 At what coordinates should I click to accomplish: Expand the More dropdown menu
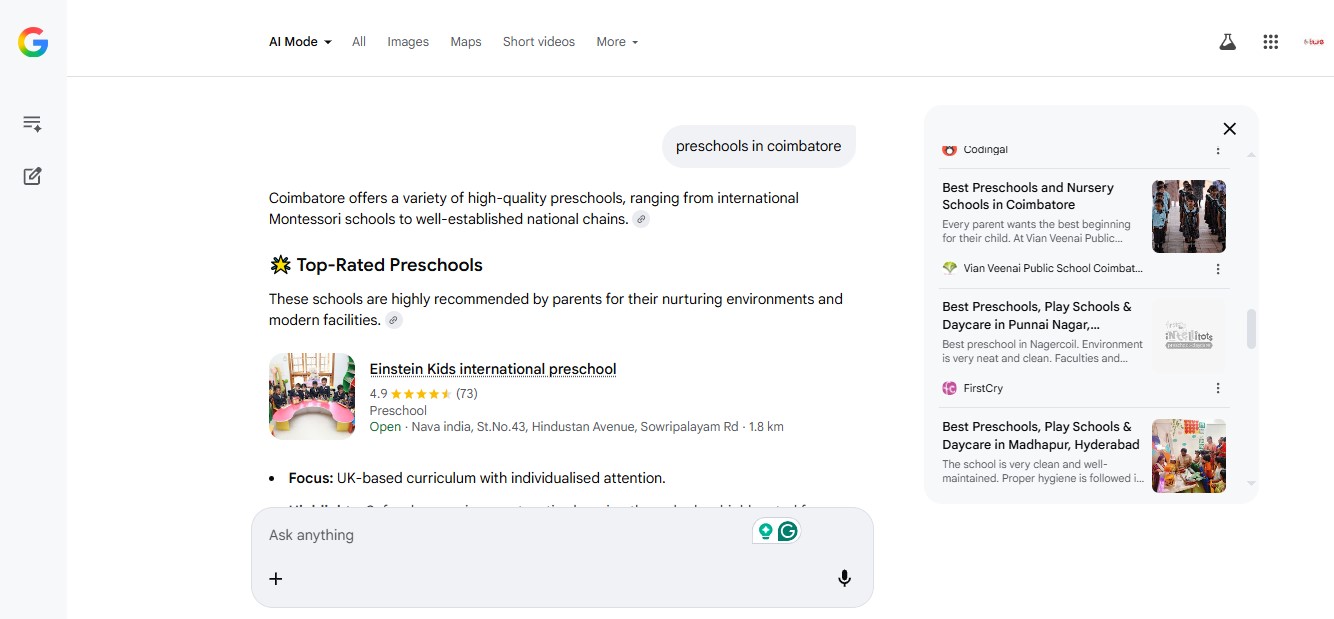(617, 42)
